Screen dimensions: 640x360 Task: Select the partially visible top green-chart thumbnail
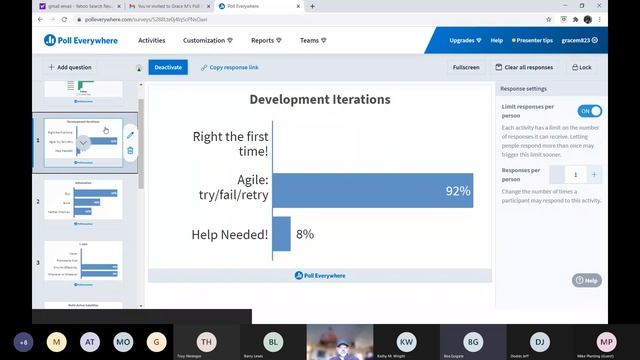83,89
